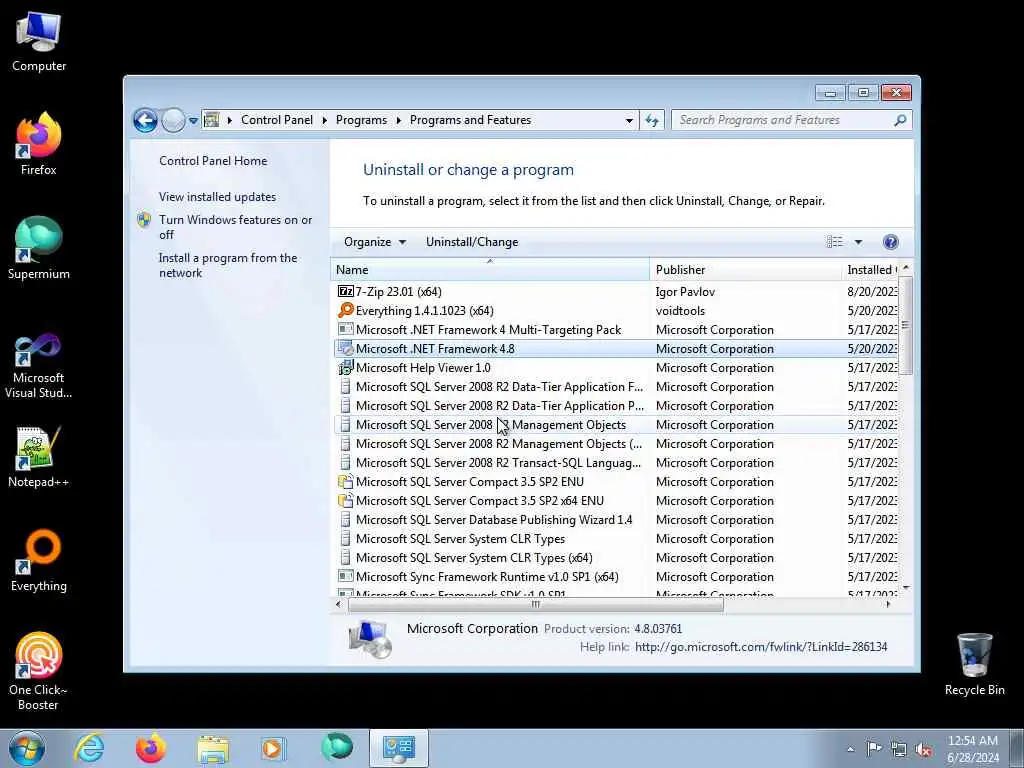Click the 7-Zip program icon in list
Image resolution: width=1024 pixels, height=768 pixels.
[345, 291]
